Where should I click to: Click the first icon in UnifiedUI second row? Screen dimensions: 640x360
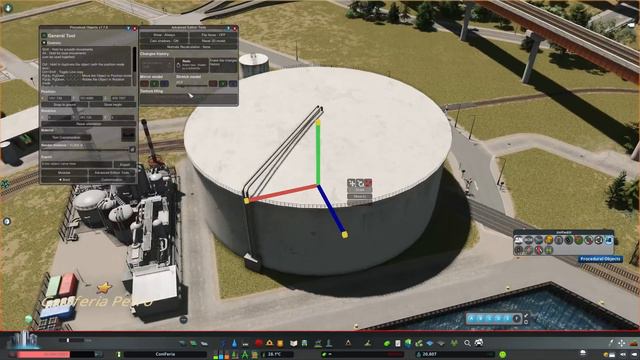click(x=519, y=251)
